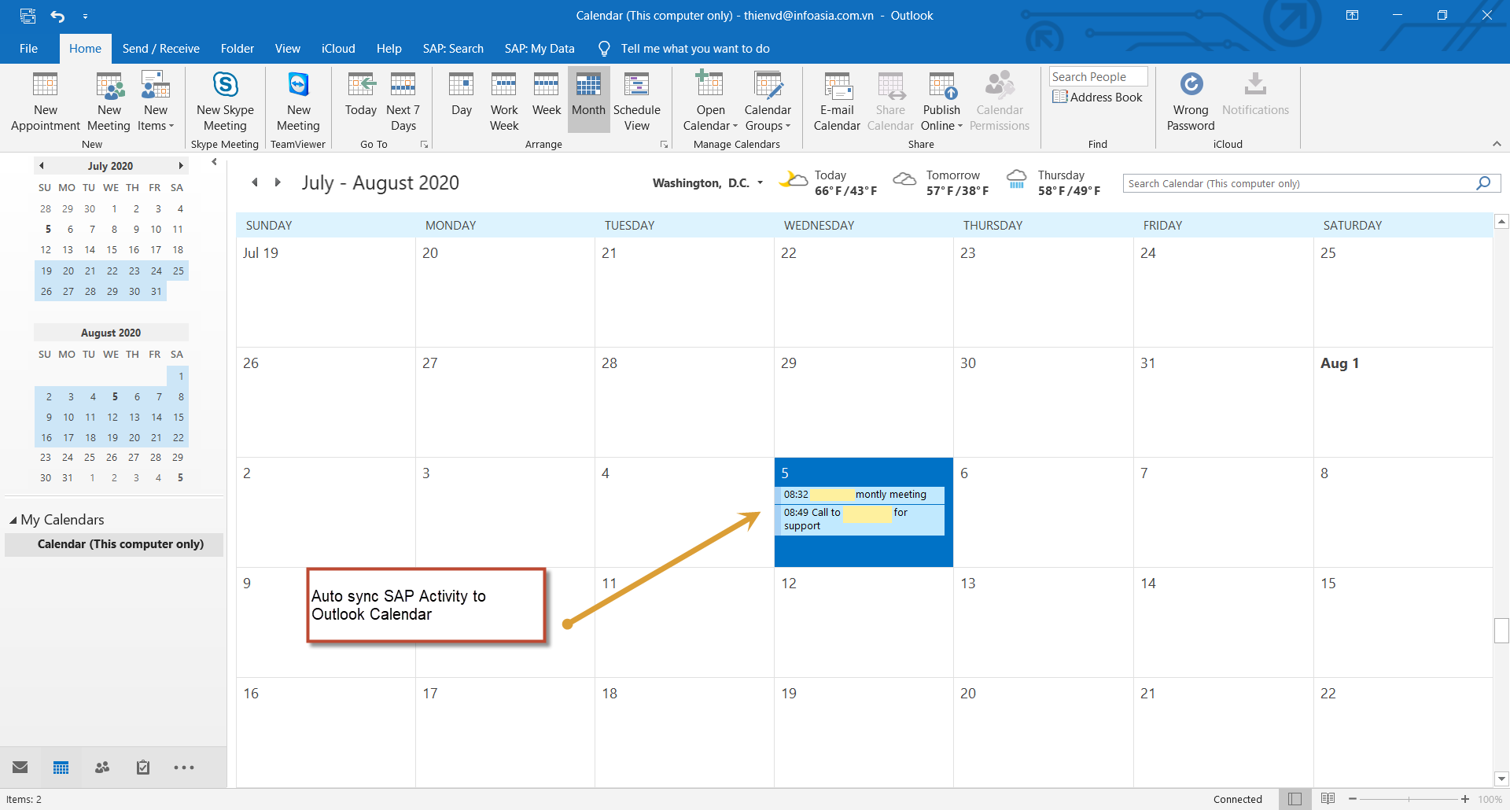Click the Undo arrow in quick access toolbar
This screenshot has height=810, width=1510.
(57, 16)
